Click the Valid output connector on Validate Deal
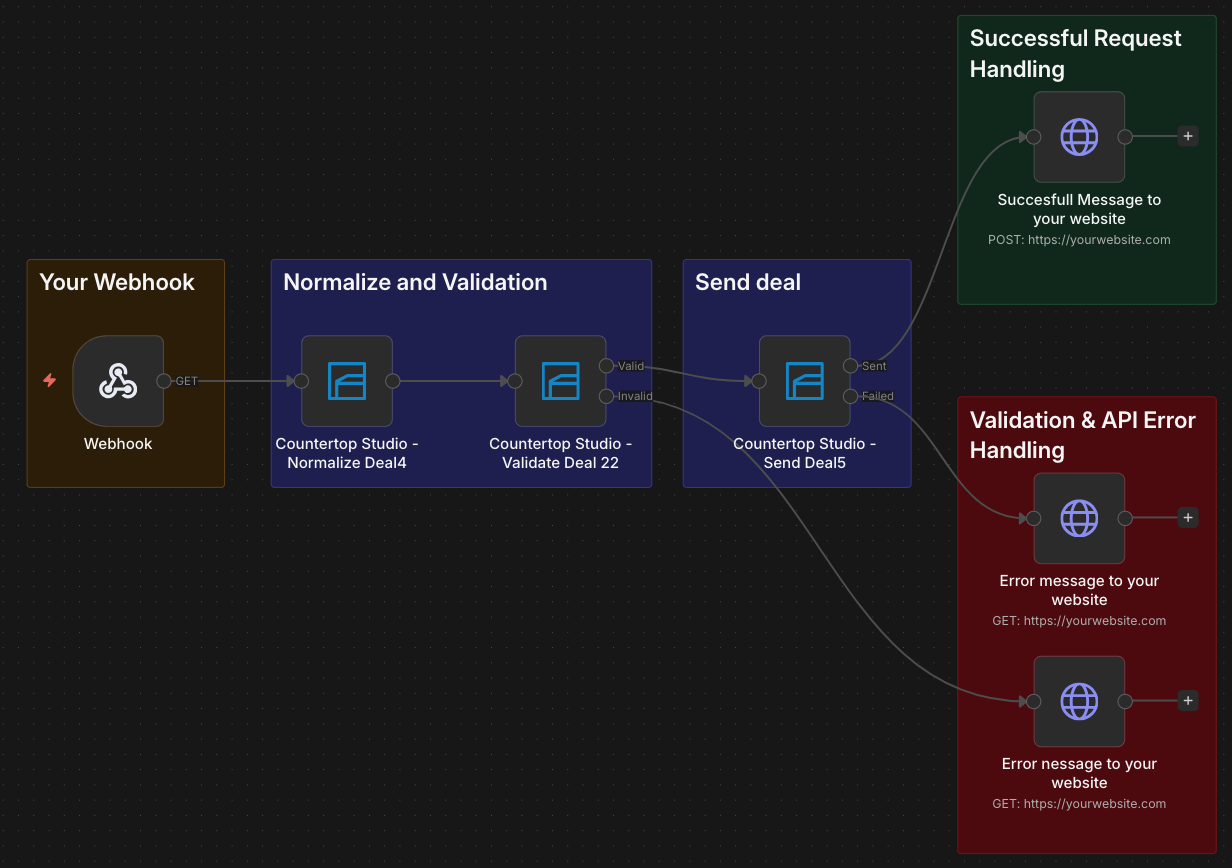 click(606, 366)
